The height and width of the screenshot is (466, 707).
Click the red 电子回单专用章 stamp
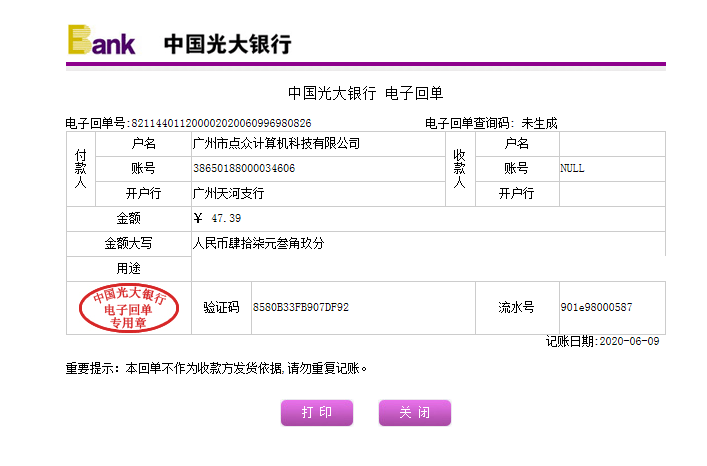coord(128,308)
